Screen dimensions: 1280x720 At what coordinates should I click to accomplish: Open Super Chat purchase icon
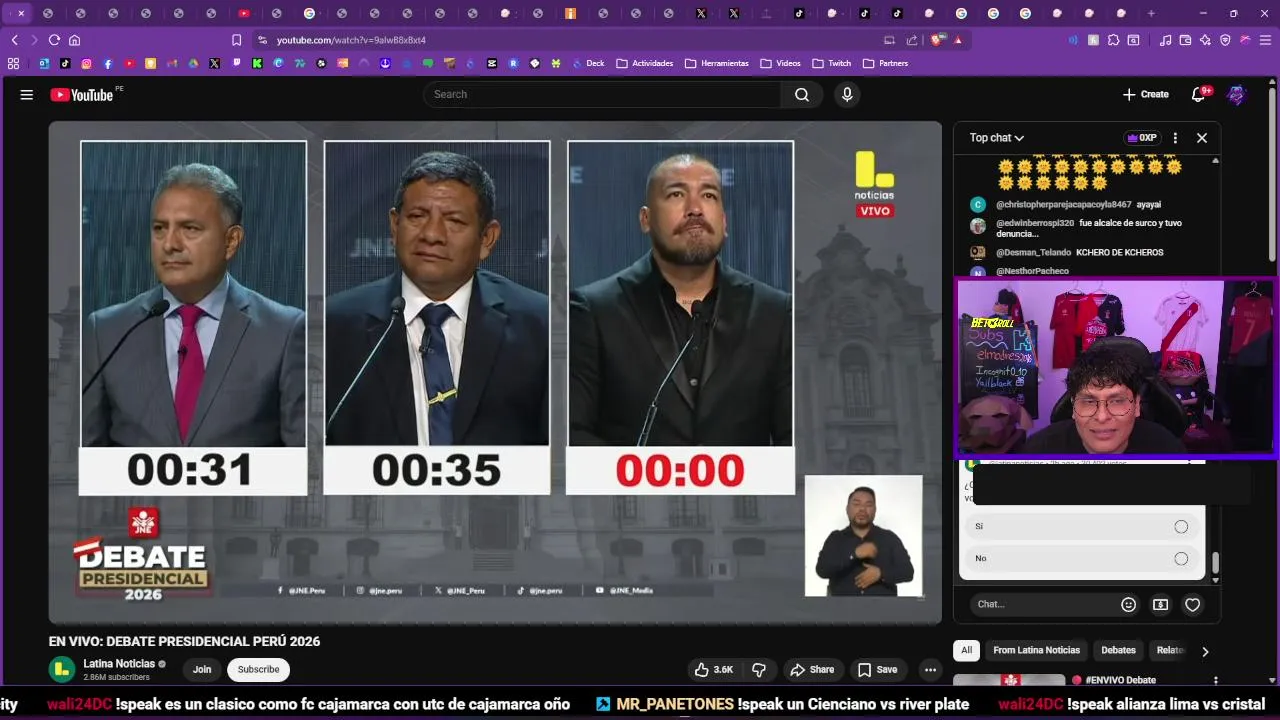tap(1160, 604)
